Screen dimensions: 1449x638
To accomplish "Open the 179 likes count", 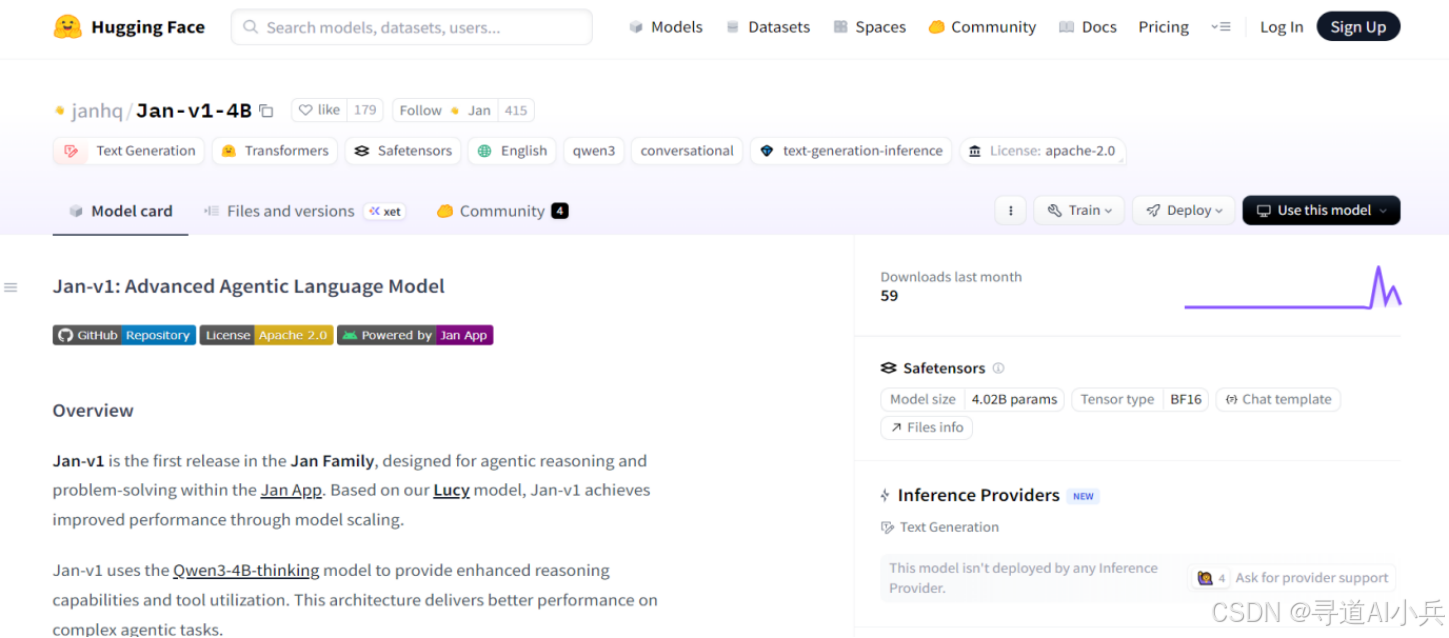I will tap(365, 111).
